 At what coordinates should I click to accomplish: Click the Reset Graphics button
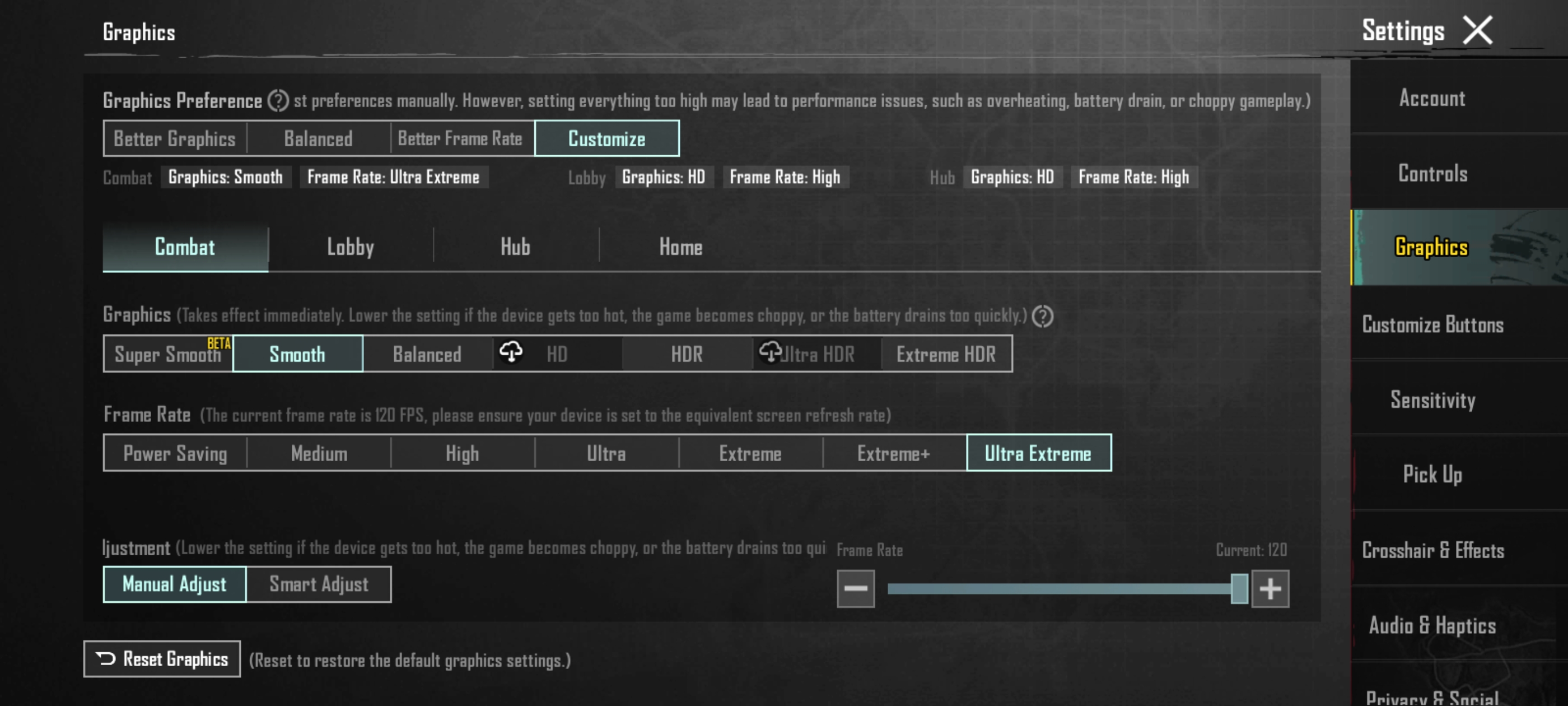[162, 658]
